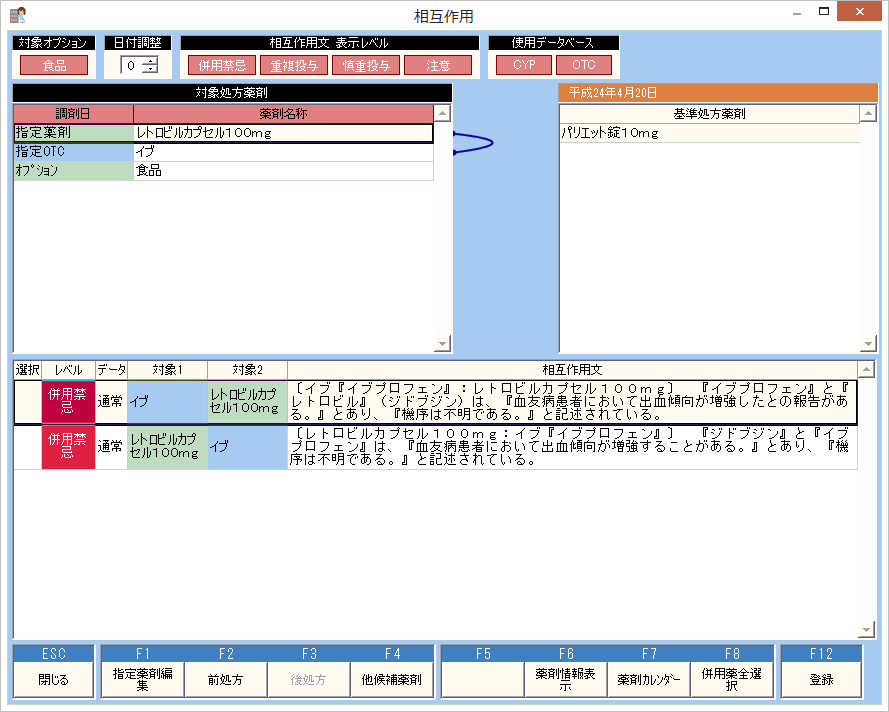Toggle the 注意 display level
889x712 pixels.
pyautogui.click(x=438, y=65)
